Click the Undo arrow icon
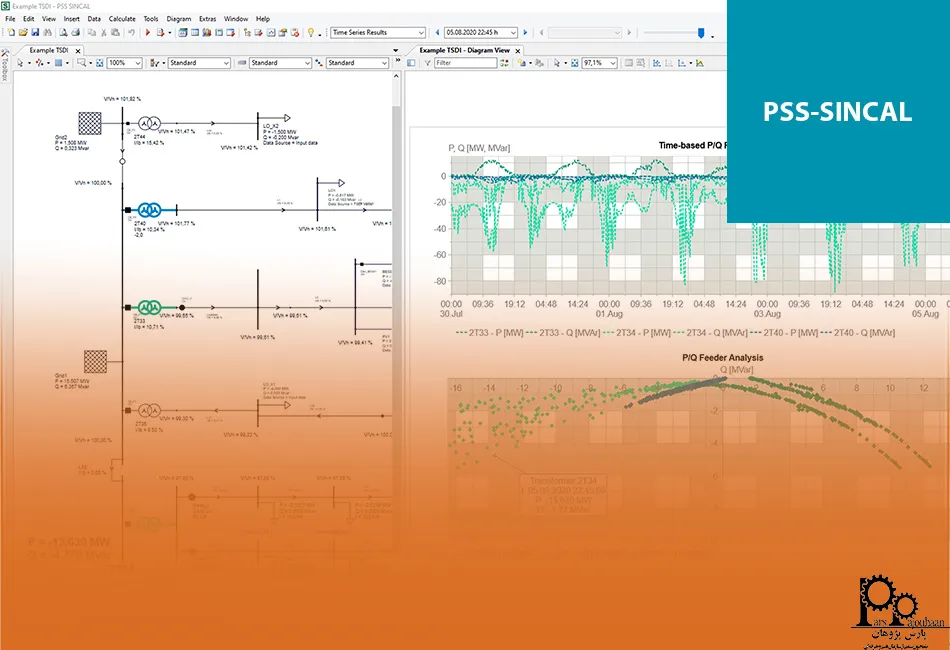 tap(131, 33)
